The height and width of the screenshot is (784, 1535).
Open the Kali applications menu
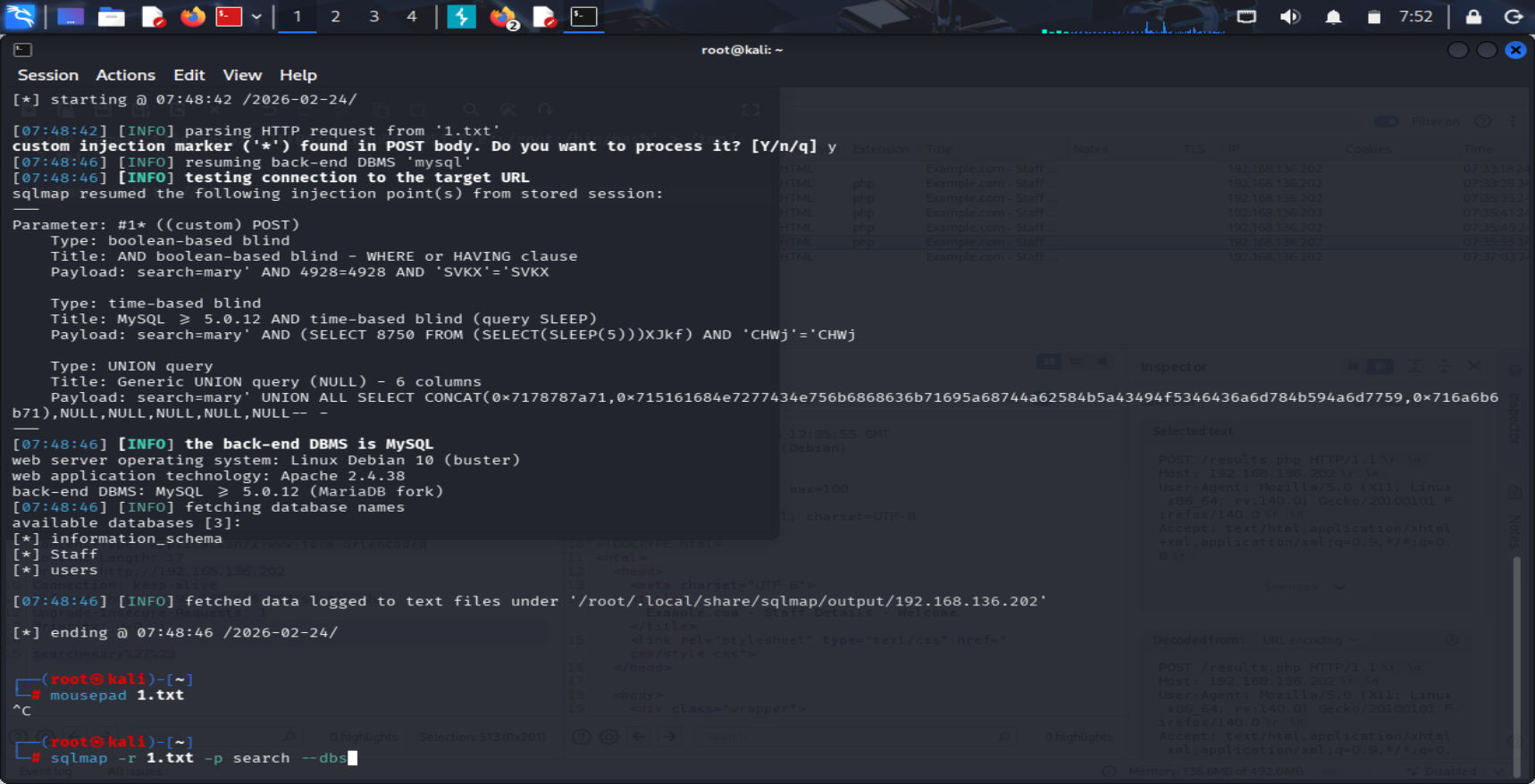click(x=20, y=16)
